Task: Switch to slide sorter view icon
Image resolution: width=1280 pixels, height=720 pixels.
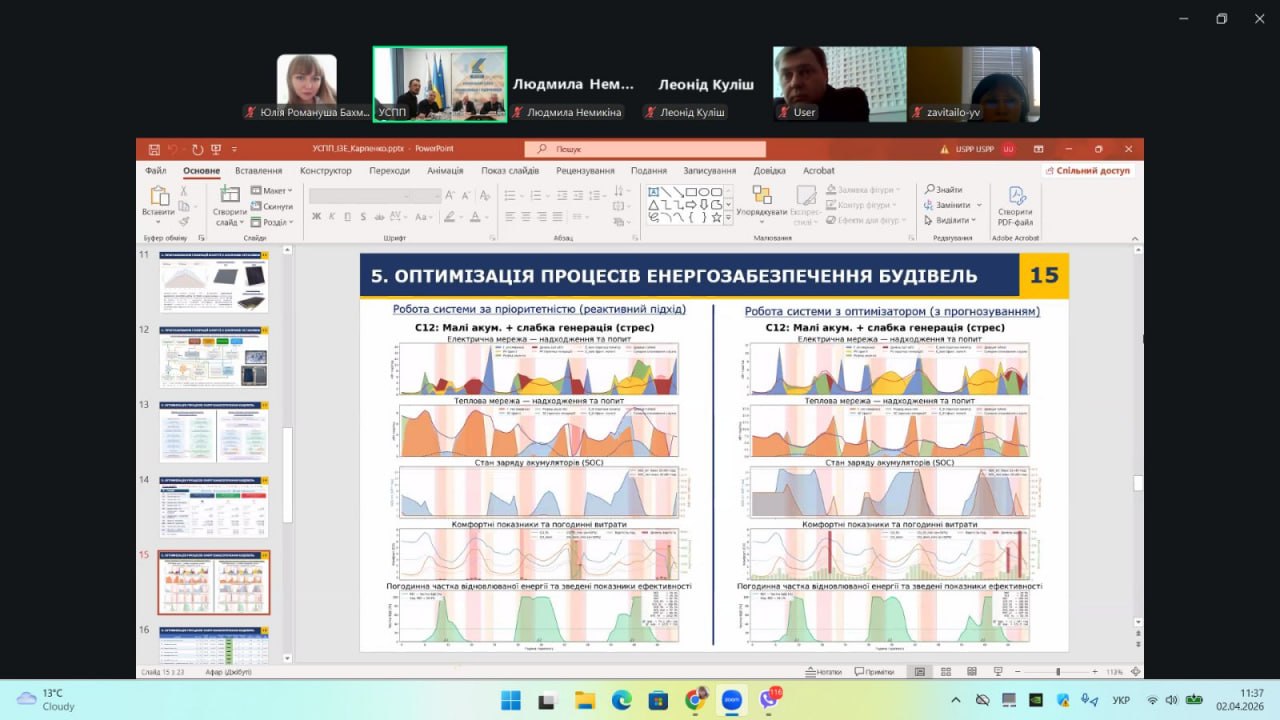Action: coord(945,672)
